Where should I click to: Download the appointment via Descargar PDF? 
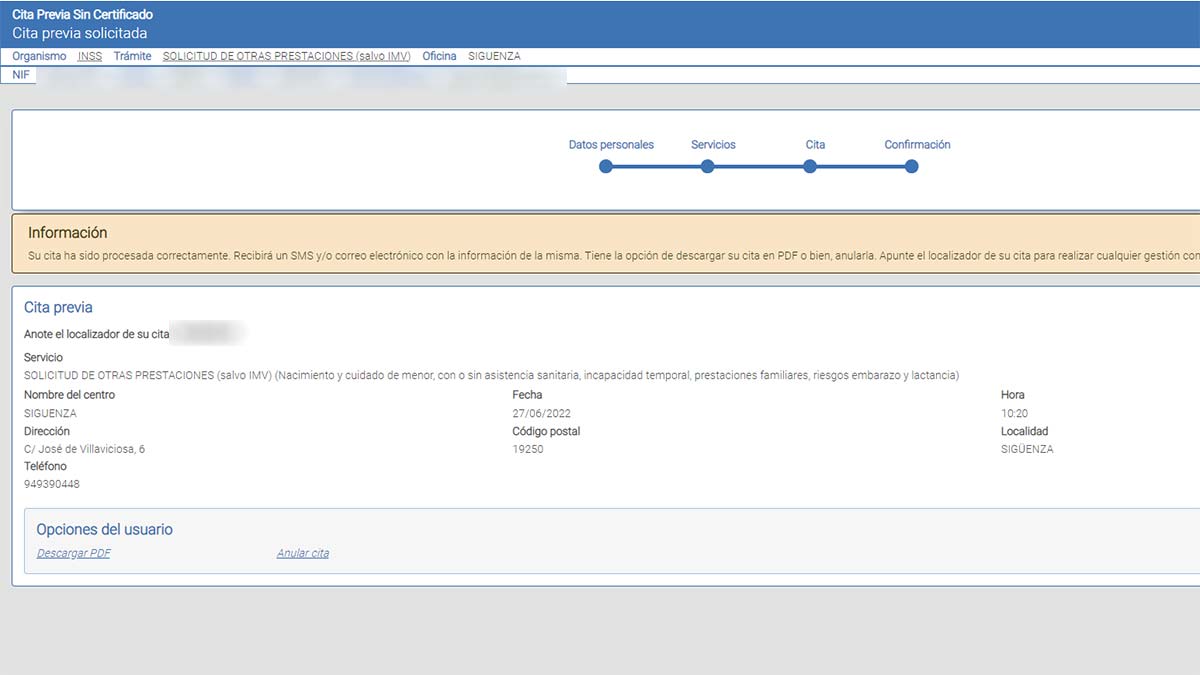74,553
